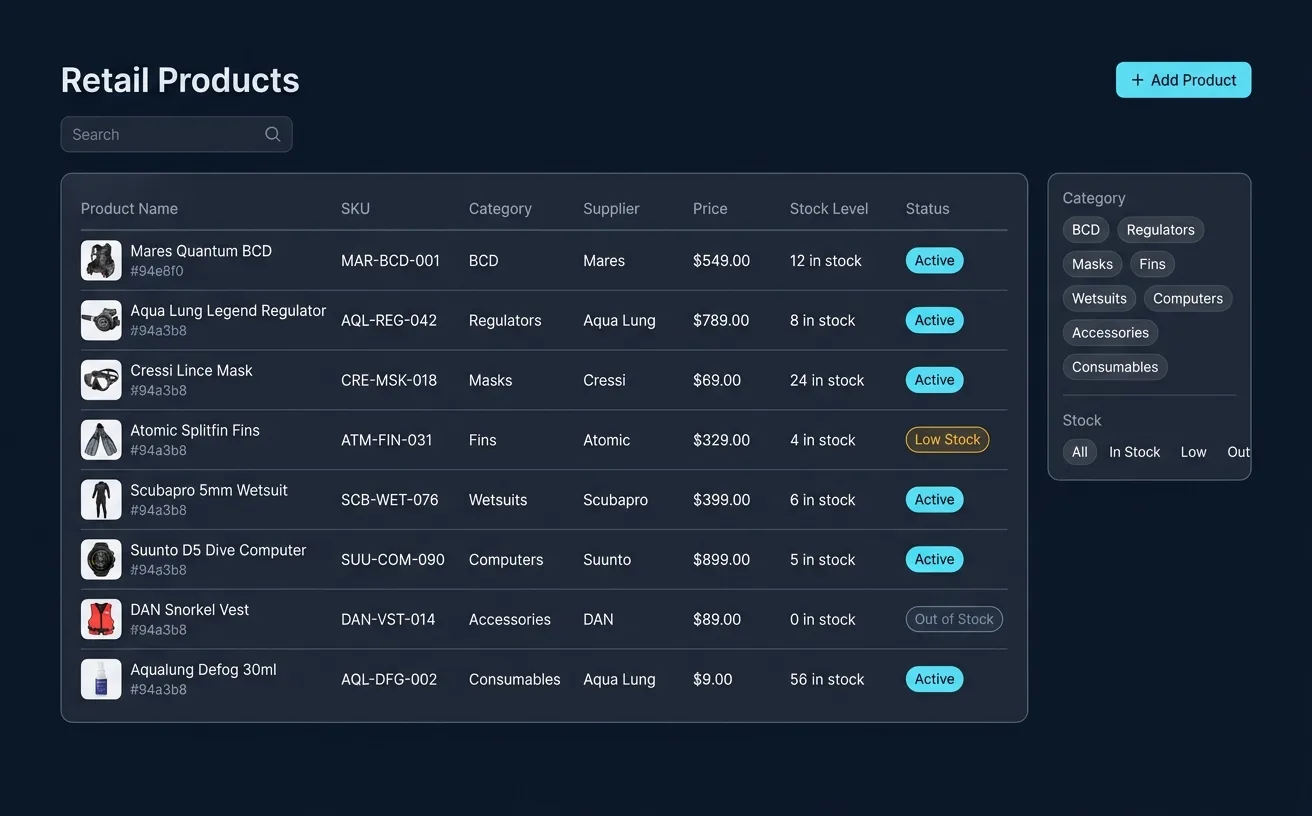Click the Status column header

(927, 209)
